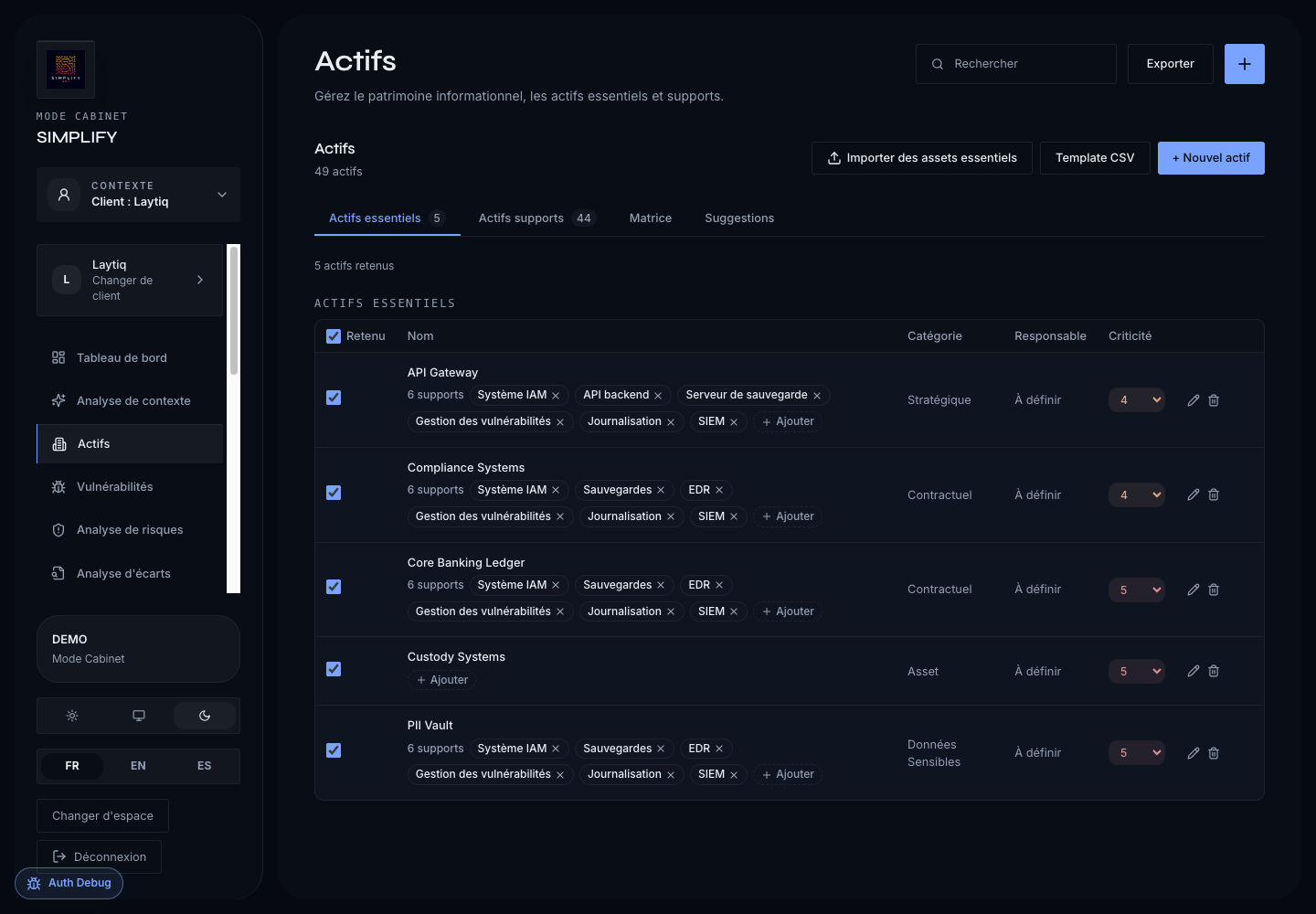Click the SIMPLIFY logo thumbnail
Image resolution: width=1316 pixels, height=914 pixels.
click(66, 69)
